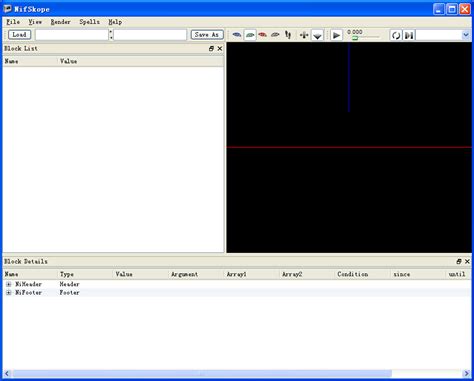
Task: Open the Spells menu
Action: tap(89, 22)
